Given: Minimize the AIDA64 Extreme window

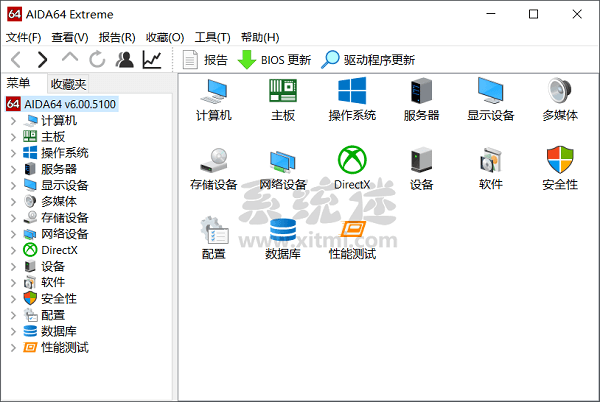Looking at the screenshot, I should click(x=491, y=14).
